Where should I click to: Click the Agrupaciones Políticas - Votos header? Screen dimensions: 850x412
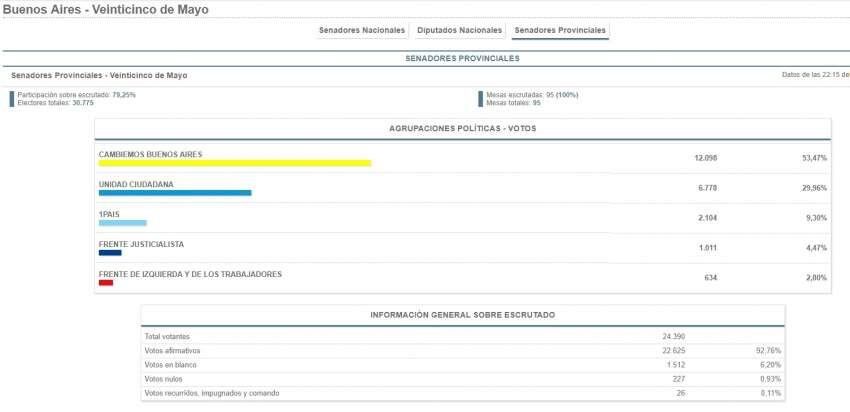click(x=462, y=128)
